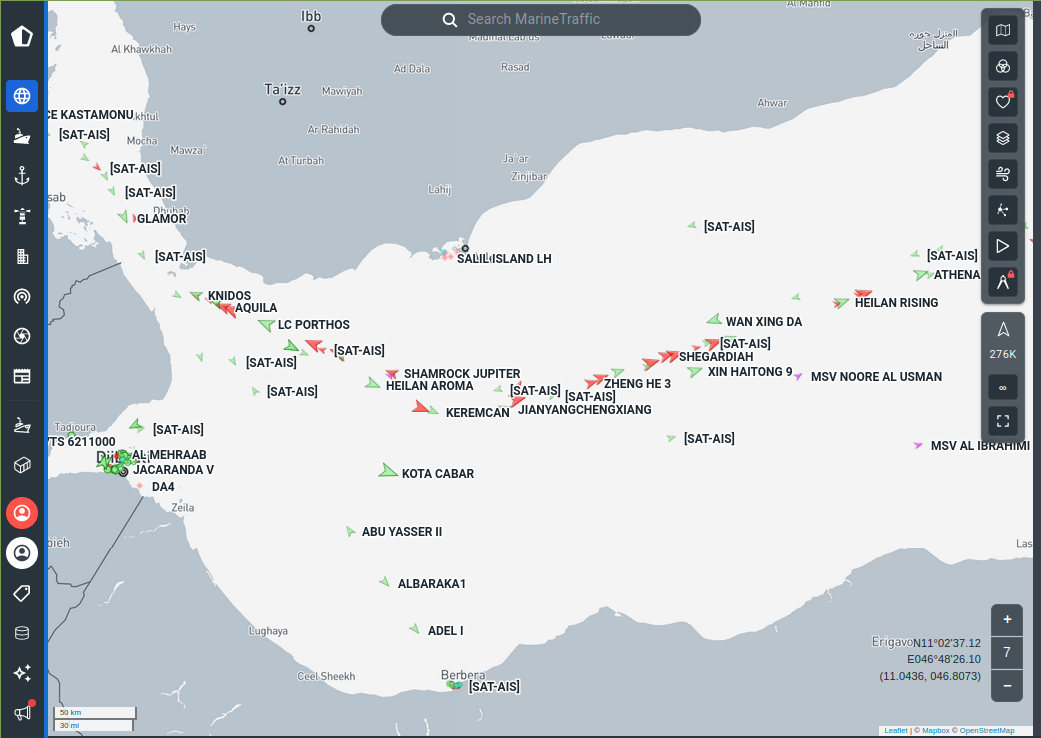This screenshot has width=1041, height=738.
Task: Open the megaphone announcements icon
Action: pyautogui.click(x=23, y=711)
